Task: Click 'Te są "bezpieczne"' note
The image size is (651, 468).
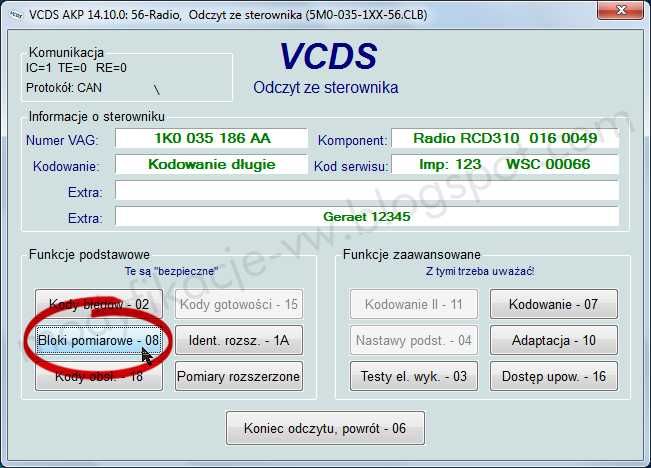Action: 171,271
